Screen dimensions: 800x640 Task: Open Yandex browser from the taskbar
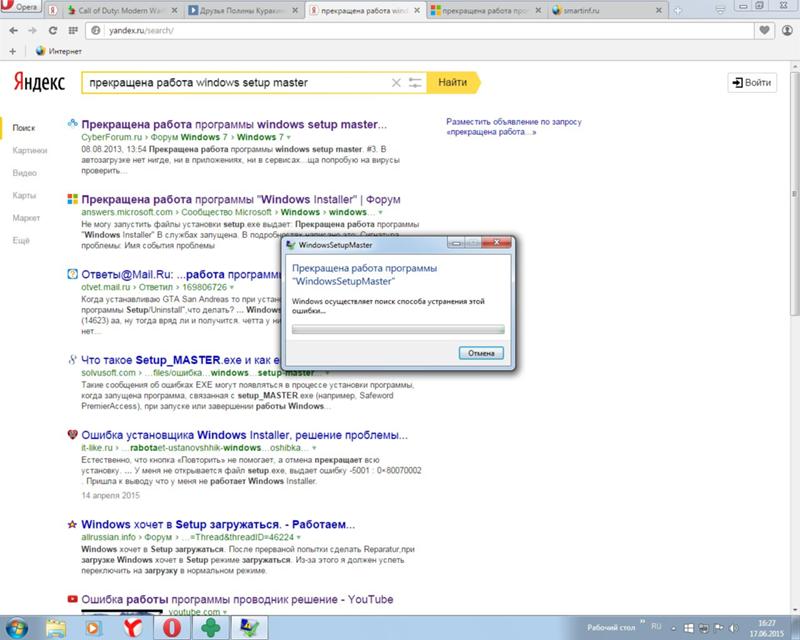tap(133, 628)
